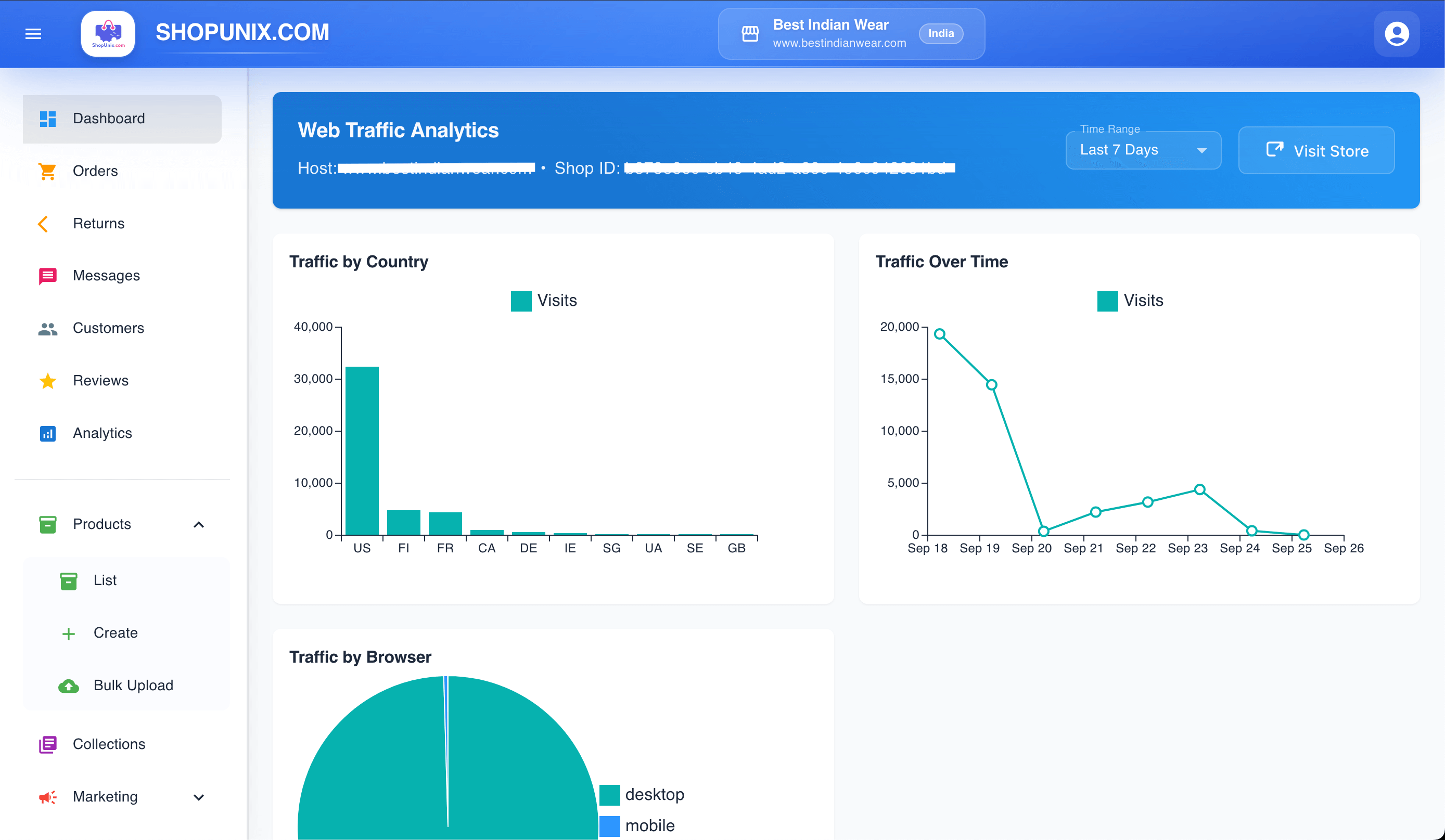Click the Orders cart icon

click(47, 171)
